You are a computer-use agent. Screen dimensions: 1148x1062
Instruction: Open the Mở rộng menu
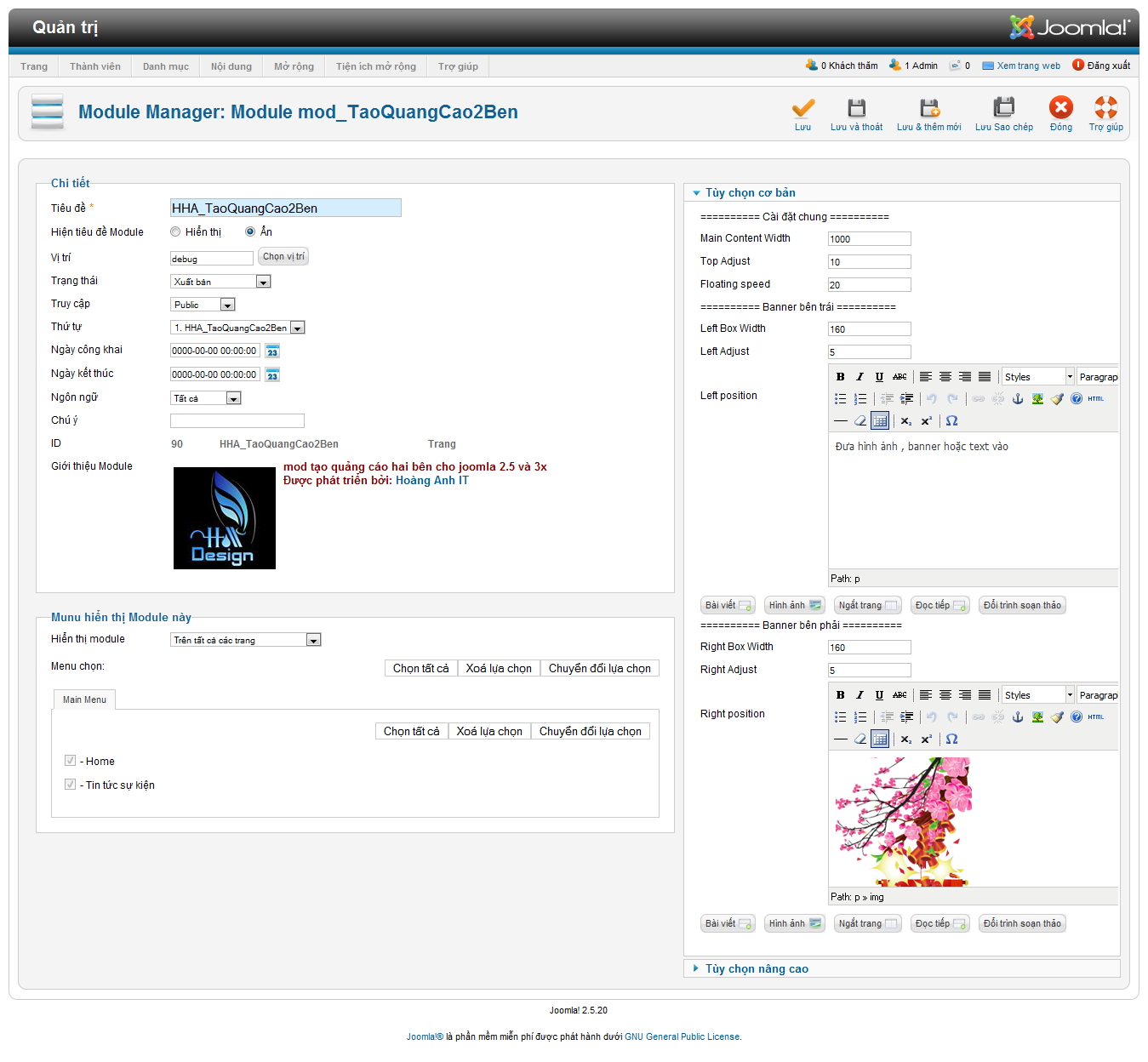294,66
